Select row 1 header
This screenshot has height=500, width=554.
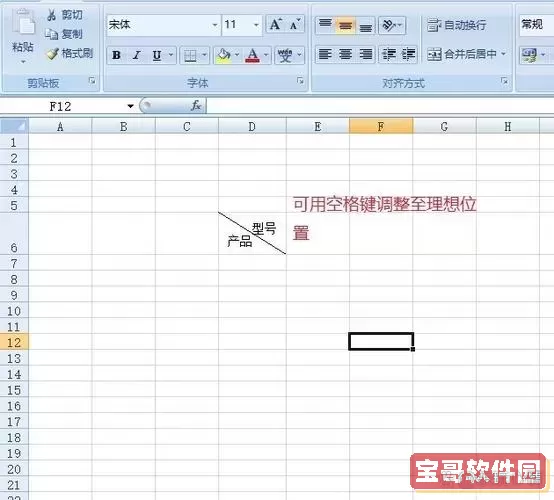point(14,142)
